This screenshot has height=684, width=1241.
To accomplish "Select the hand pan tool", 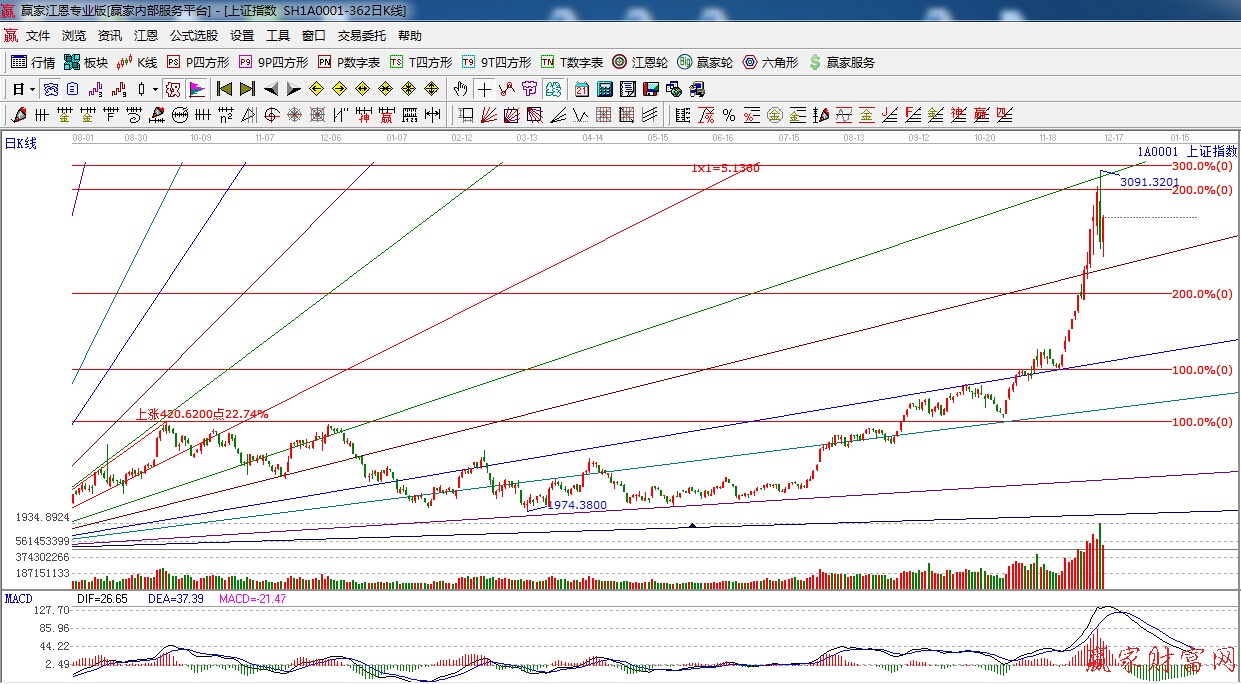I will pyautogui.click(x=460, y=89).
